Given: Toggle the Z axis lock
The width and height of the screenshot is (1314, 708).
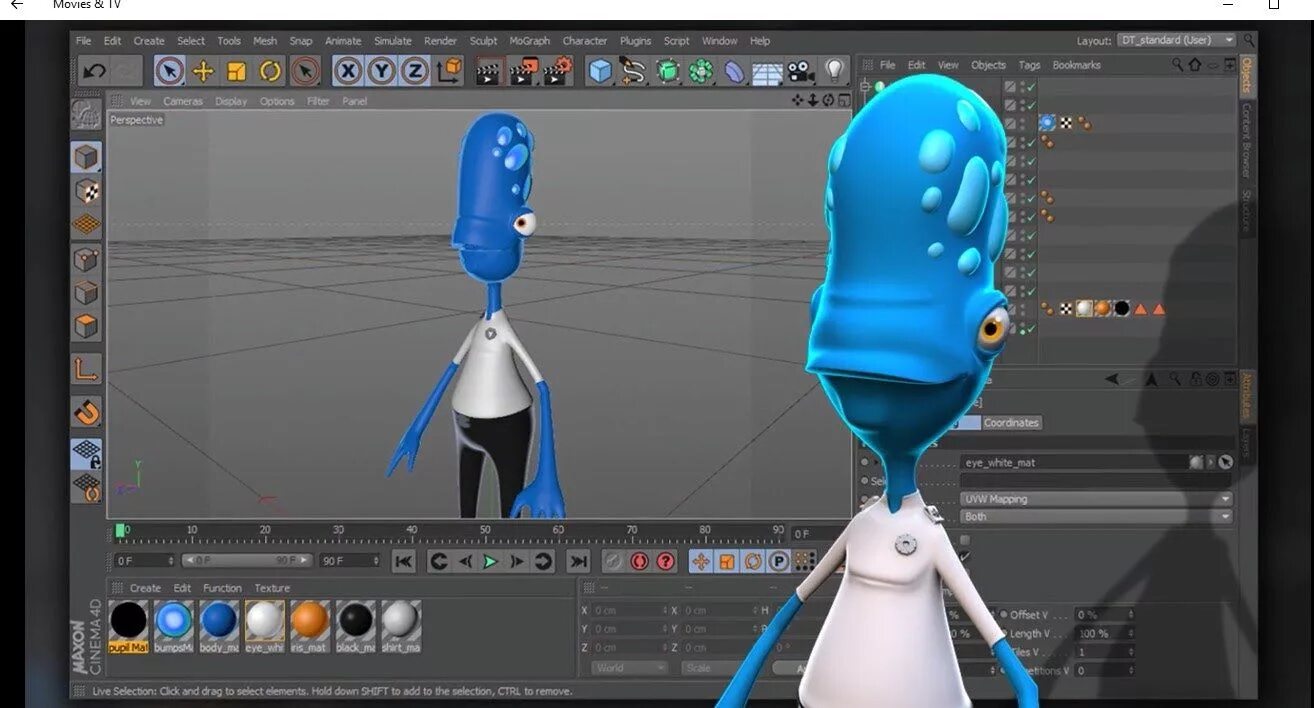Looking at the screenshot, I should 415,71.
